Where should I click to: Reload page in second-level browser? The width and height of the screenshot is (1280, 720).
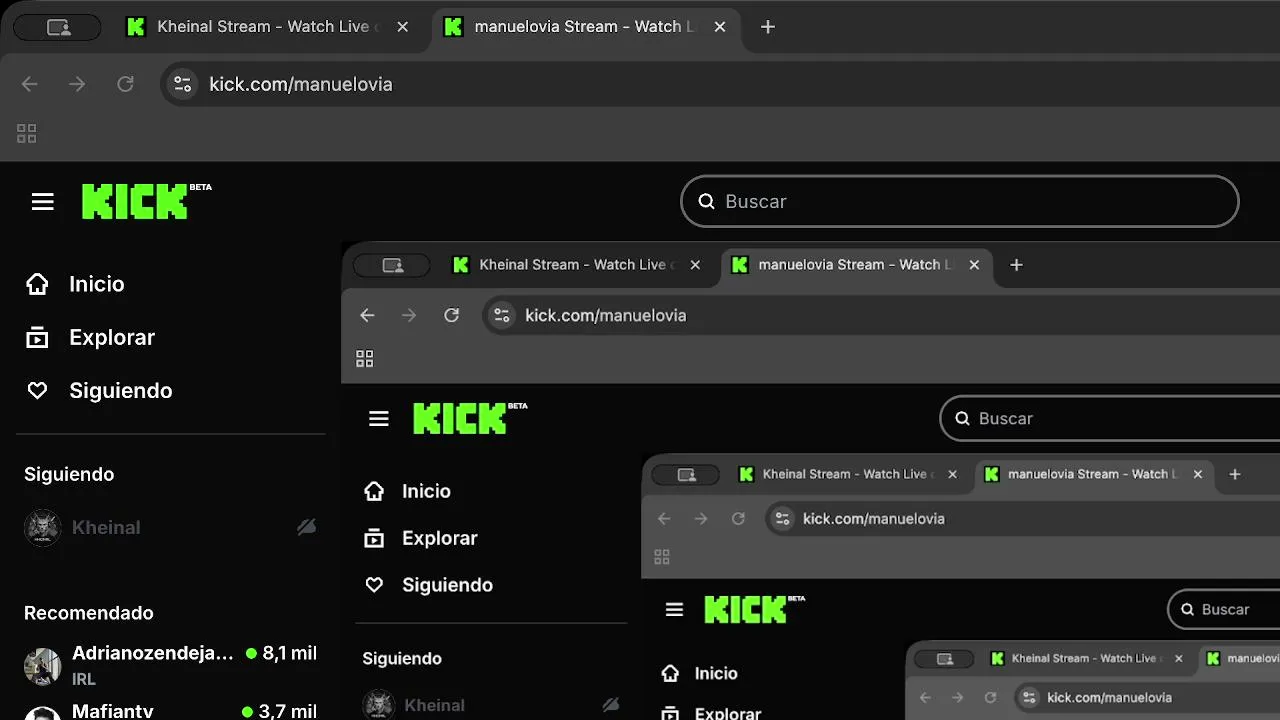click(451, 315)
